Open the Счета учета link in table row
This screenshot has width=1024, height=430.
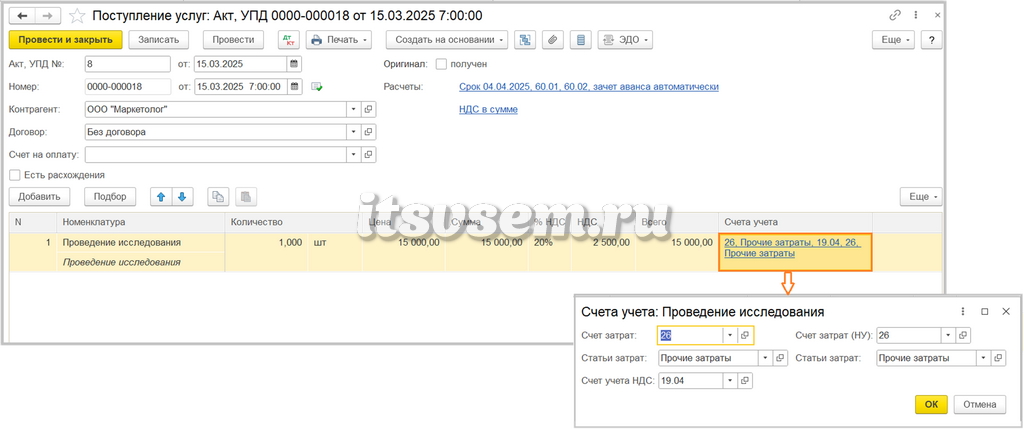(792, 248)
